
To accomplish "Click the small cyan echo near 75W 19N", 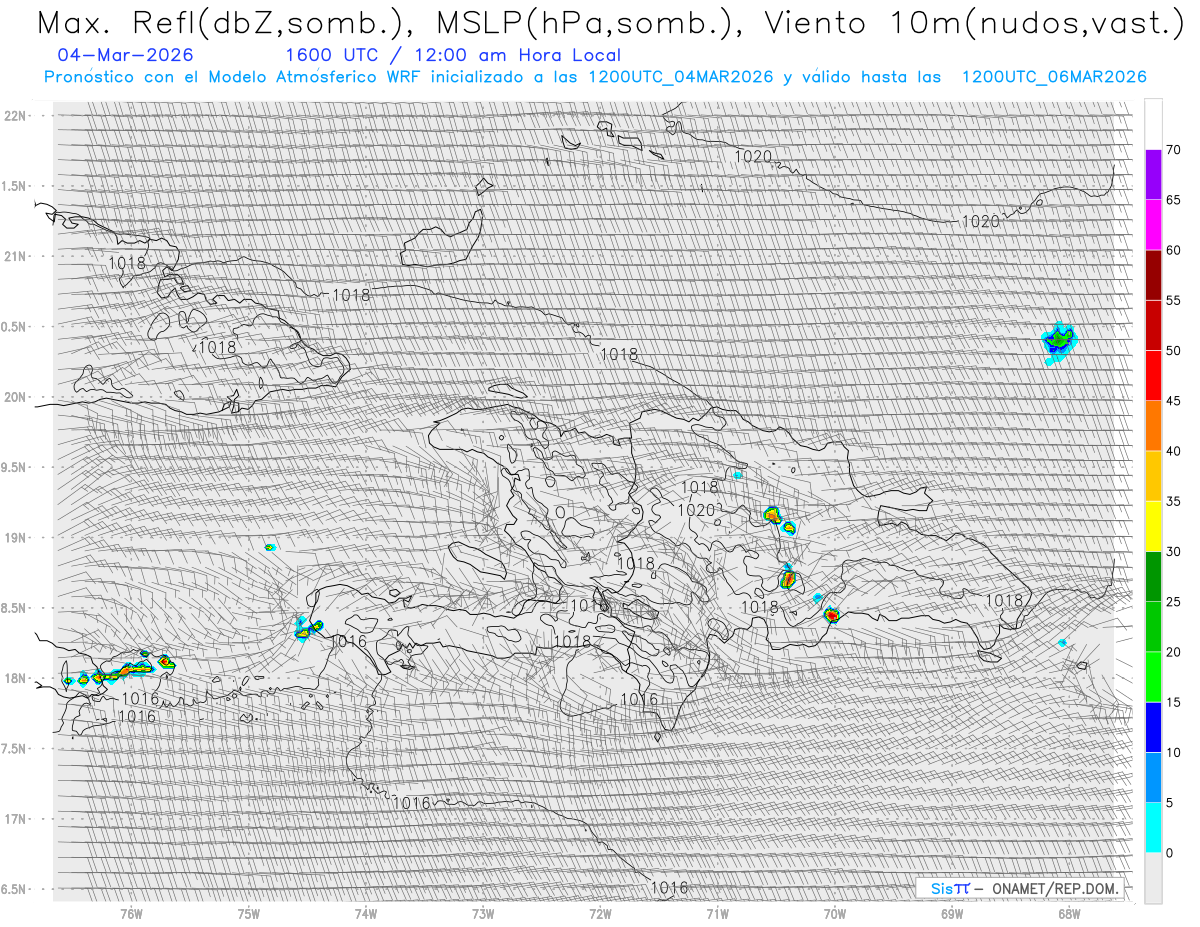I will tap(269, 547).
